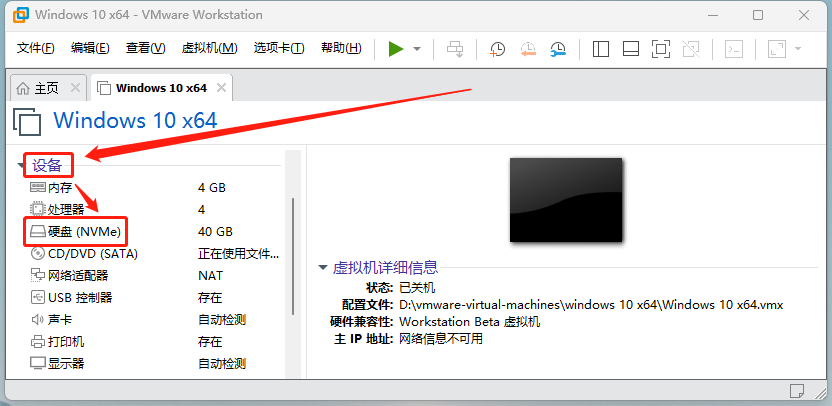Select the CD/DVD (SATA) device

pos(92,253)
